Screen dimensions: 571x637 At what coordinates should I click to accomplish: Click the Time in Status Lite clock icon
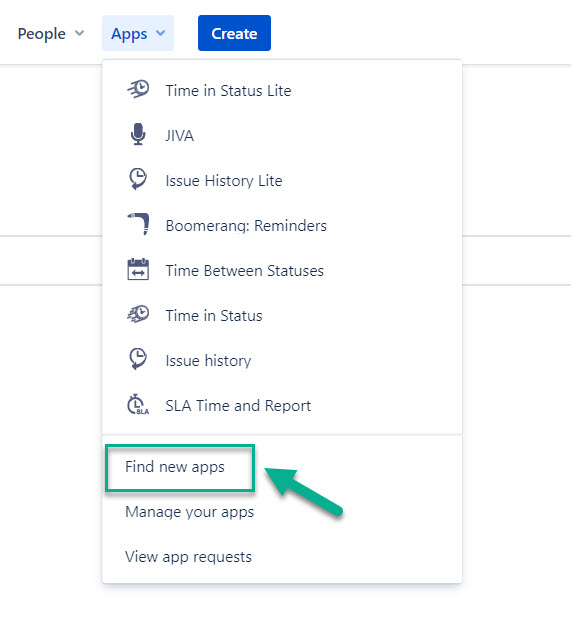[x=138, y=89]
